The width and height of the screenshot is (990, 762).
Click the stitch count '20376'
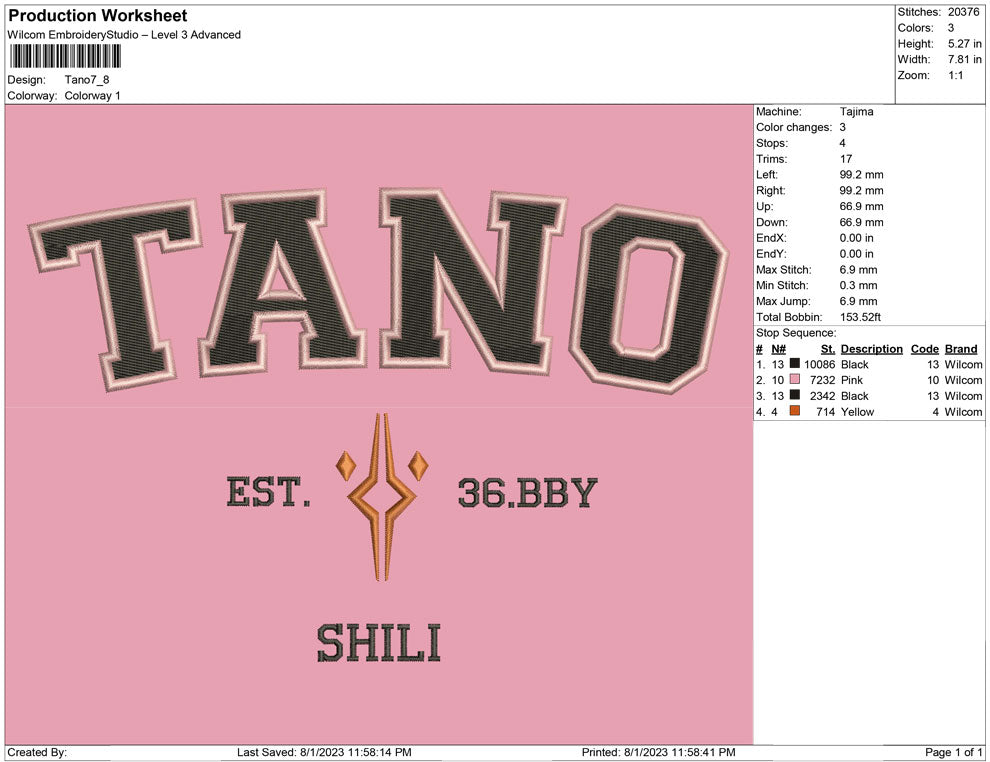[x=963, y=12]
